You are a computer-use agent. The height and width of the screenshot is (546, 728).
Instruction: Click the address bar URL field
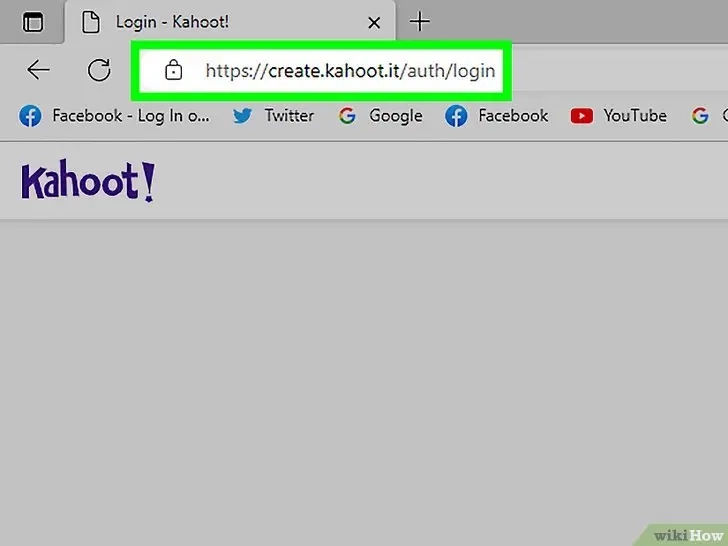(321, 71)
